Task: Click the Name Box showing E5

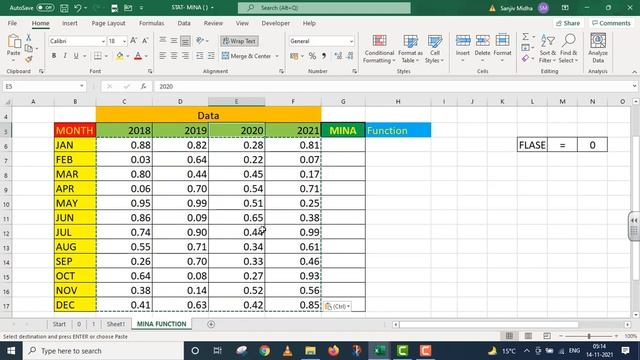Action: [41, 86]
